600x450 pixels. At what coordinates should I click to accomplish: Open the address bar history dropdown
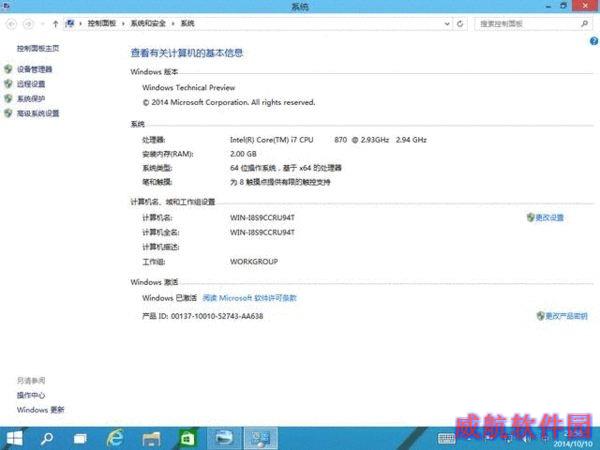[x=447, y=24]
